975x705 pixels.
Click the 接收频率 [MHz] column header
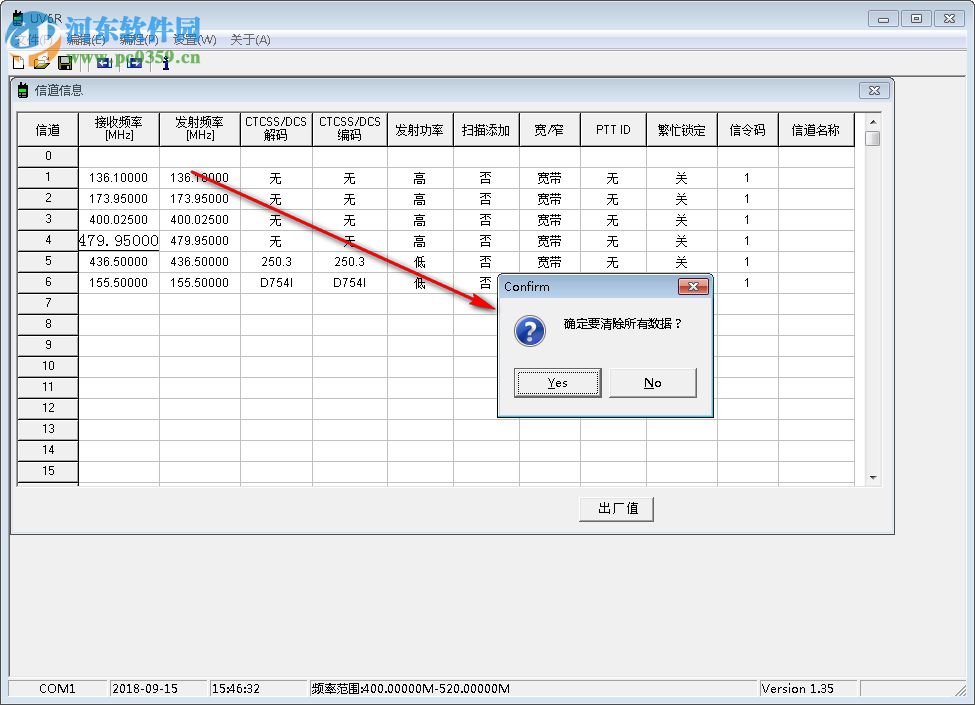(119, 129)
